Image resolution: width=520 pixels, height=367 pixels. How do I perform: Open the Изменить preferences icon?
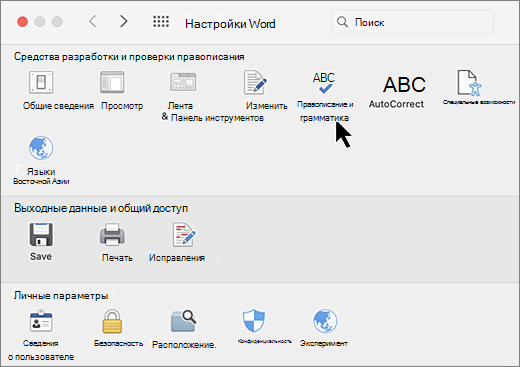[256, 82]
